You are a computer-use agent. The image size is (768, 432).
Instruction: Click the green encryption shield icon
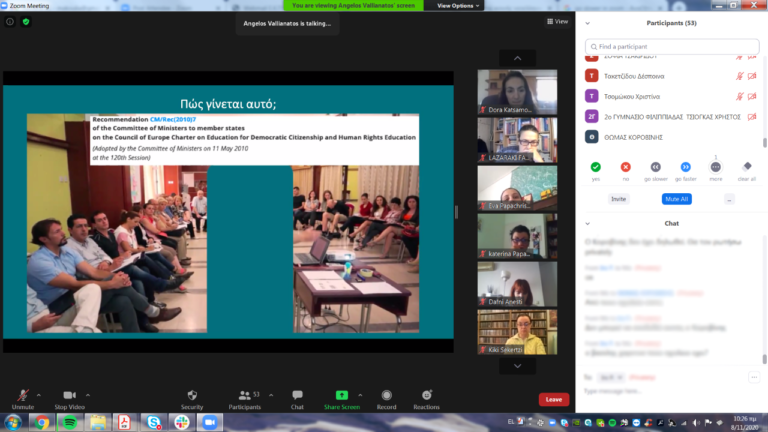pos(26,22)
